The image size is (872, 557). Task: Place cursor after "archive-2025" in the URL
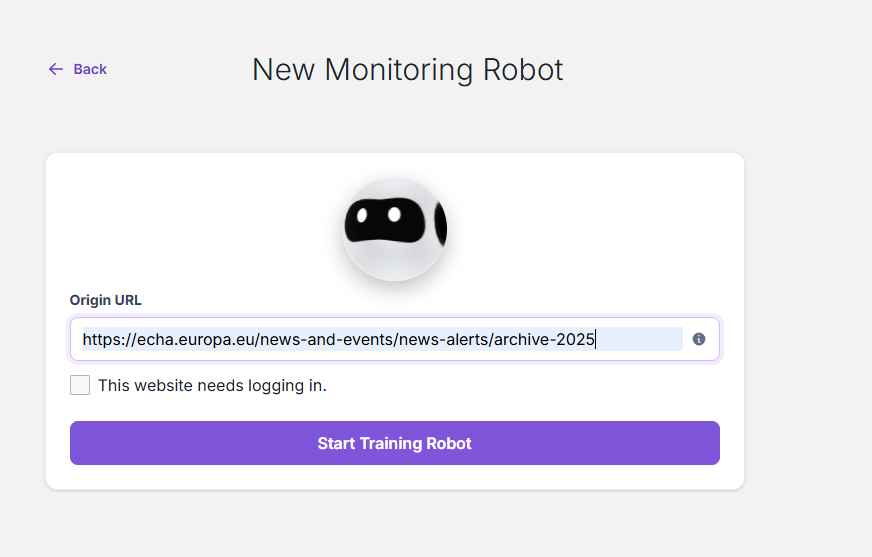coord(596,339)
